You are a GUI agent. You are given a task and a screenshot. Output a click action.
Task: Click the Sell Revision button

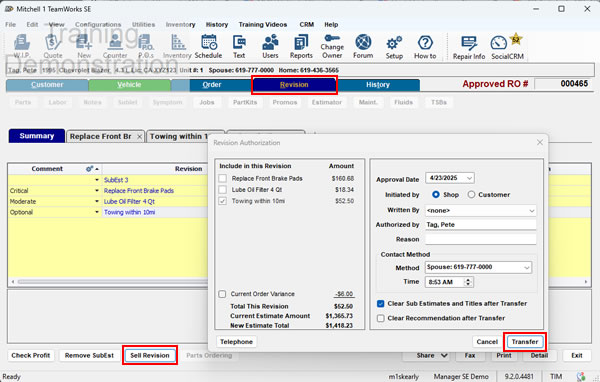pos(150,356)
